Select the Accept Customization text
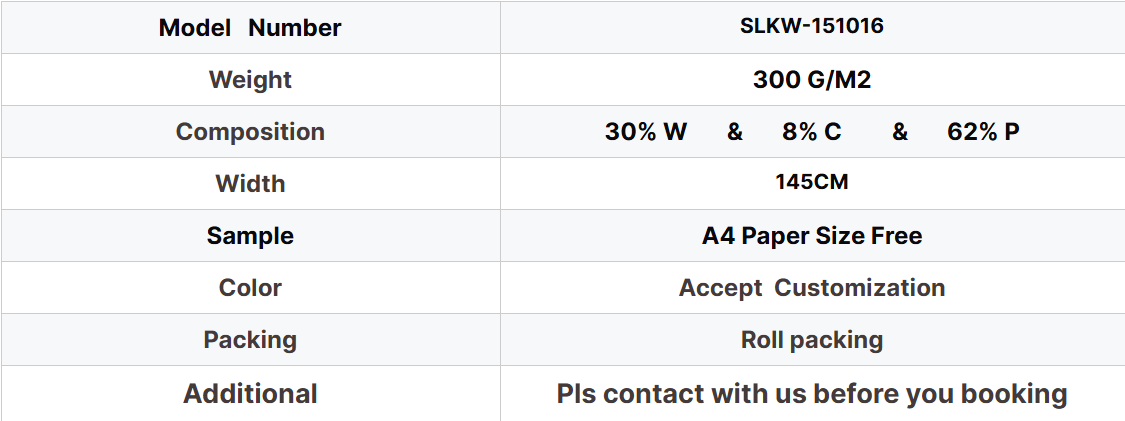The image size is (1125, 421). (811, 288)
